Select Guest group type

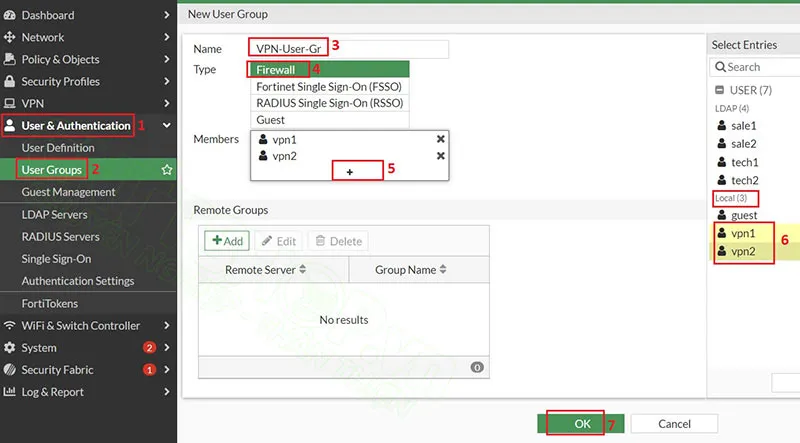point(330,120)
